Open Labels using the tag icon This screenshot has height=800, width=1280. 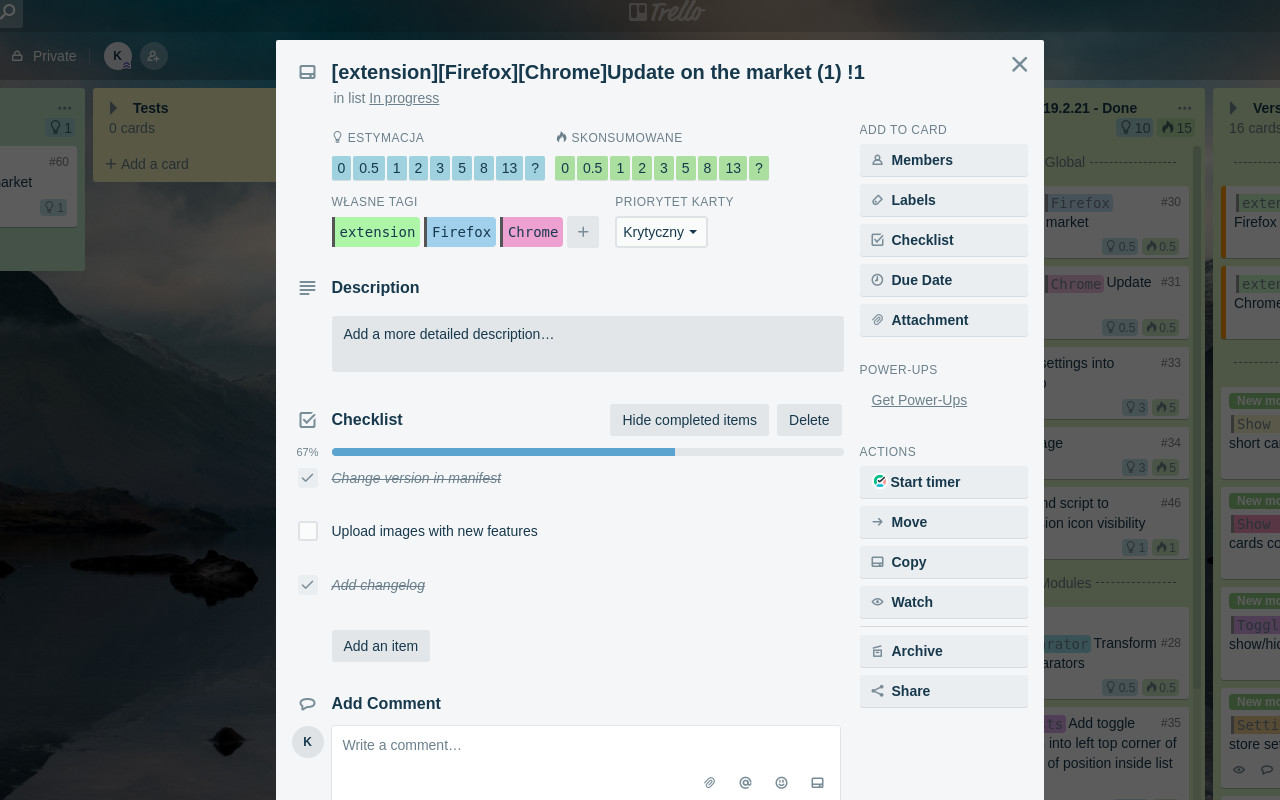877,200
